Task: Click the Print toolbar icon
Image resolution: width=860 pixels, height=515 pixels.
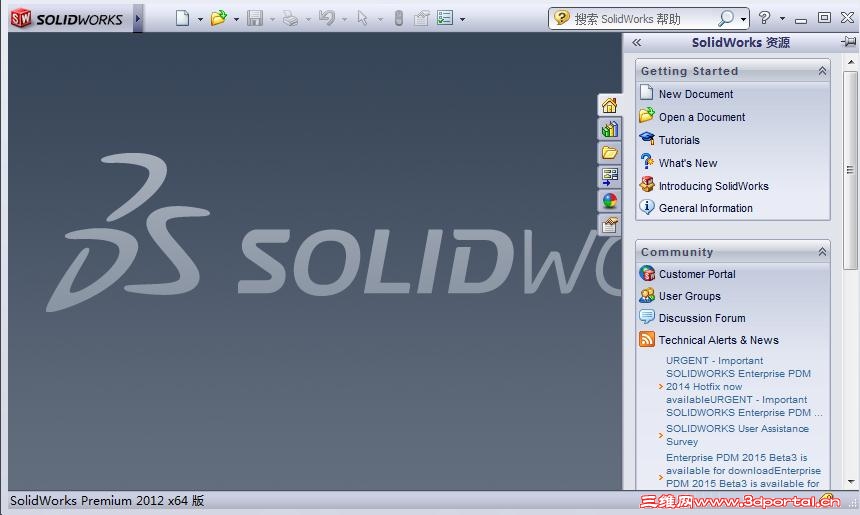Action: (x=290, y=19)
